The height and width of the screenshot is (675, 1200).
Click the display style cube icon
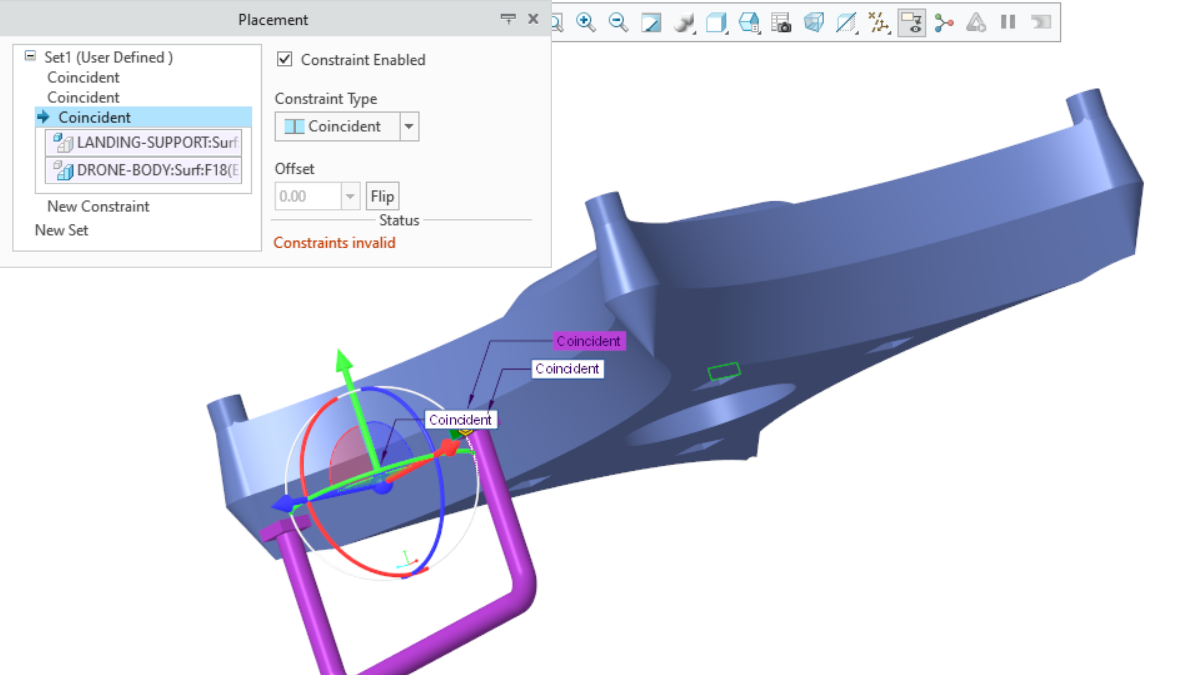click(715, 22)
